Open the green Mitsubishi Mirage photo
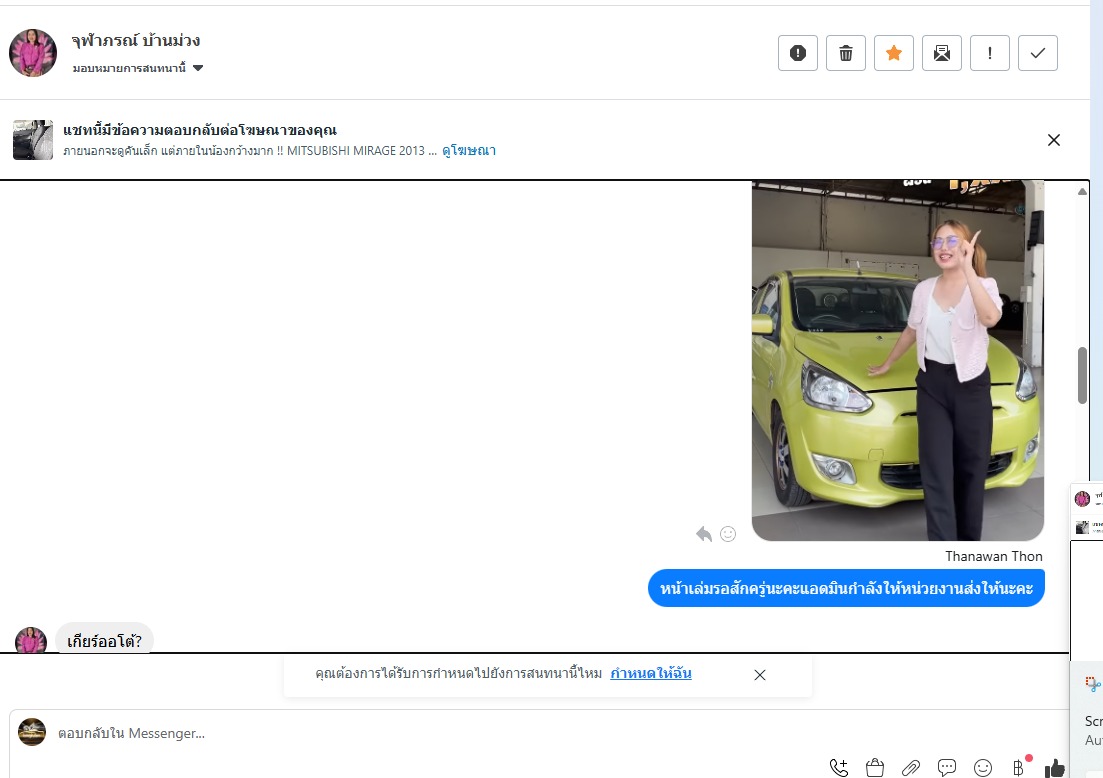The width and height of the screenshot is (1103, 778). coord(897,360)
